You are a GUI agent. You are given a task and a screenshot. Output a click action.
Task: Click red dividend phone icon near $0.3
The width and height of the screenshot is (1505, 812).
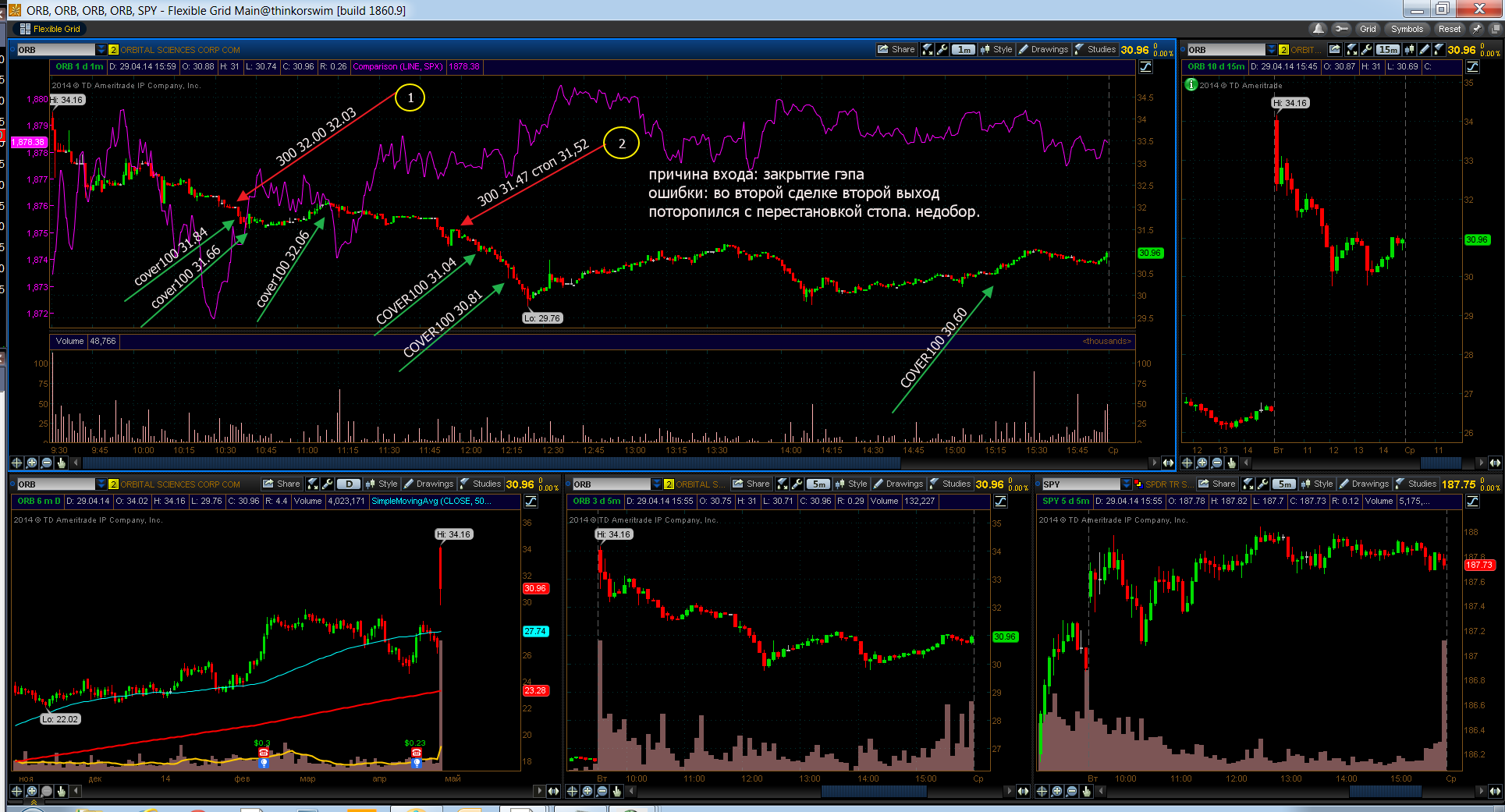264,753
